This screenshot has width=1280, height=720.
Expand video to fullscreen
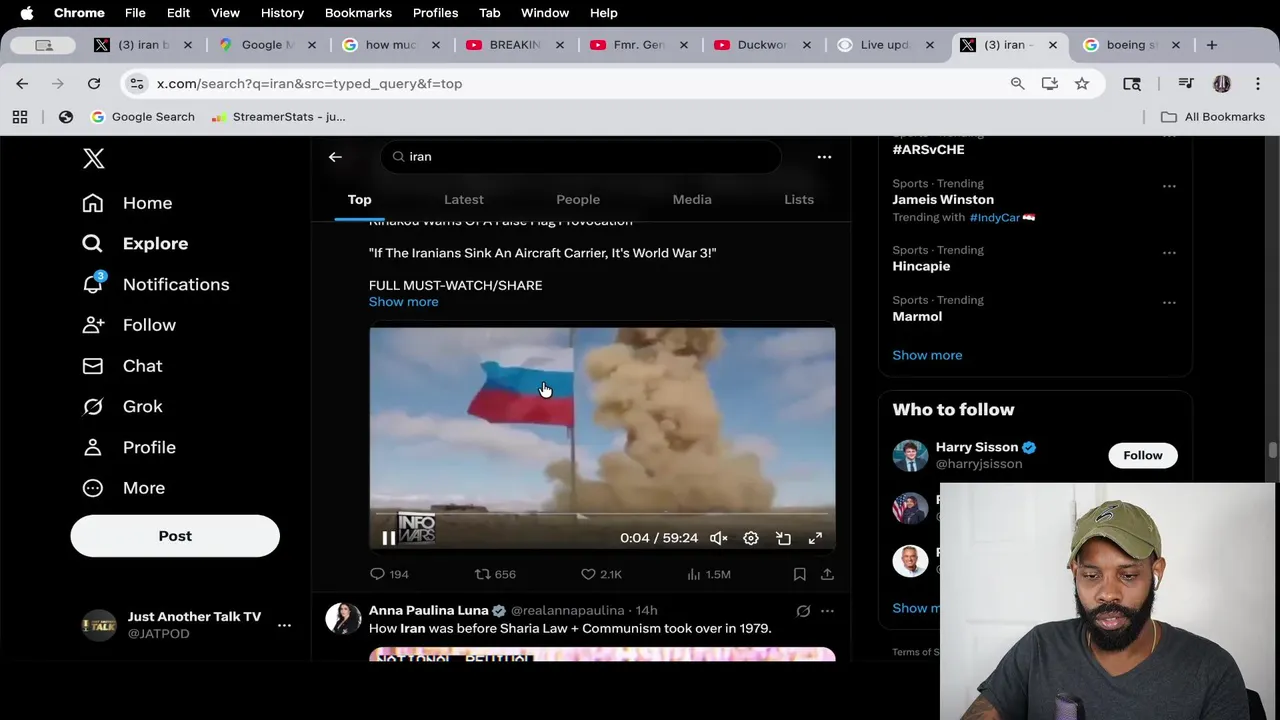(815, 538)
